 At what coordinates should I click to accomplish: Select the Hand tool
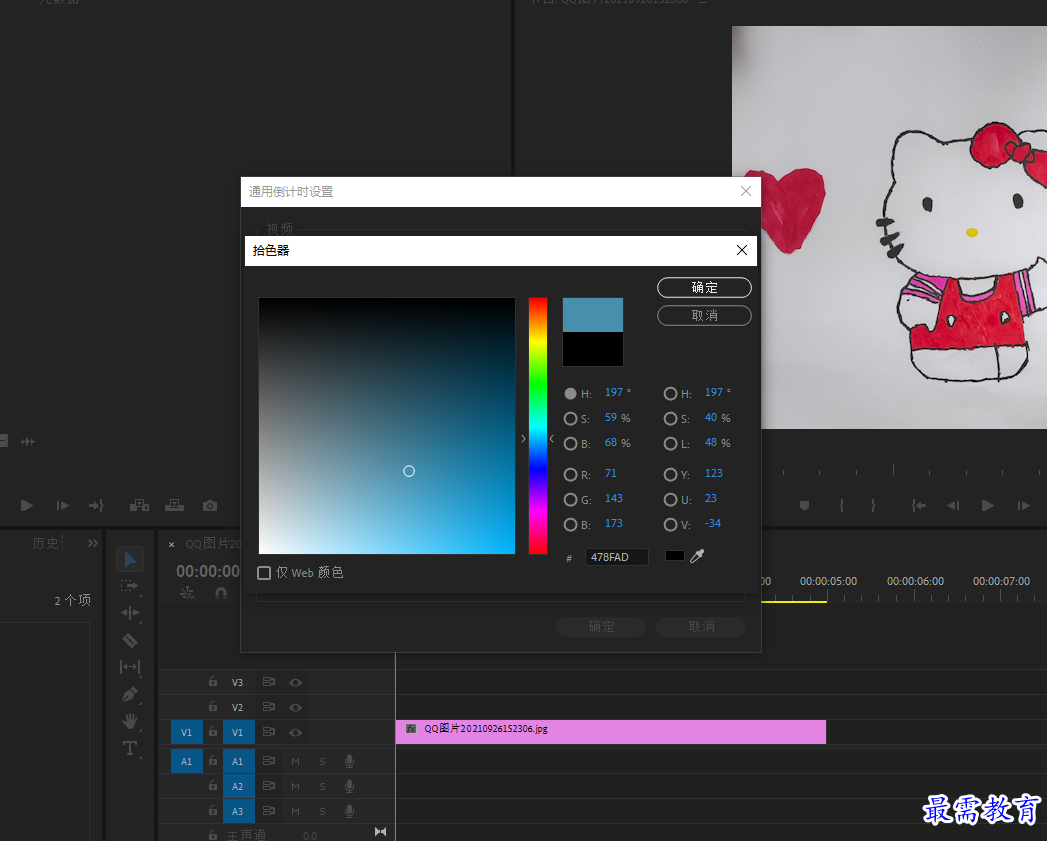point(130,721)
